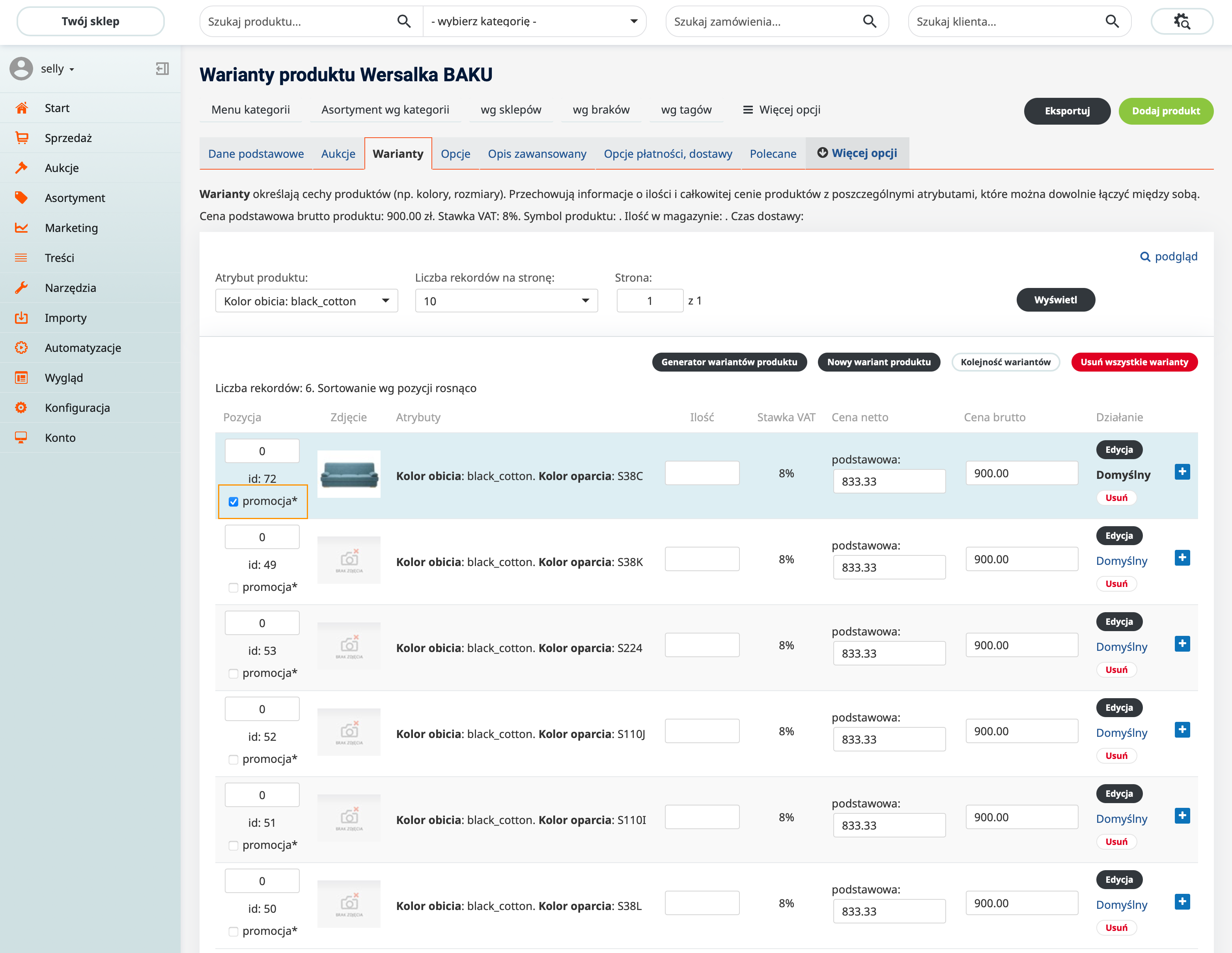Open Opcje płatności, dostawy tab
This screenshot has width=1232, height=953.
point(668,153)
